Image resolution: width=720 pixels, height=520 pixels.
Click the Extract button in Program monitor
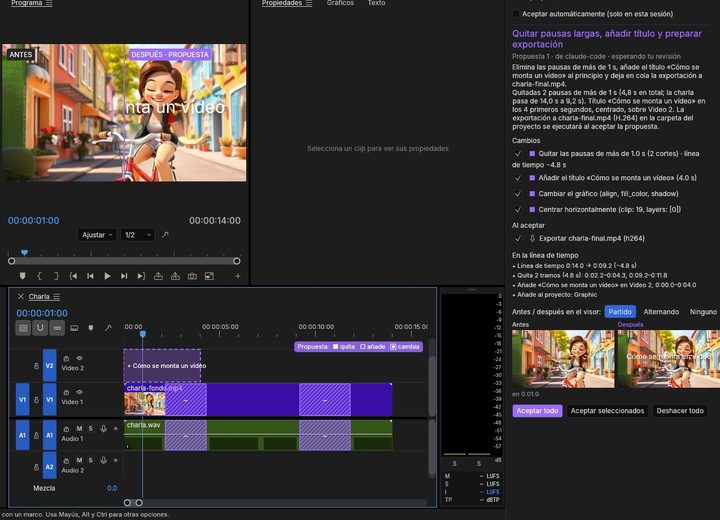[x=175, y=276]
